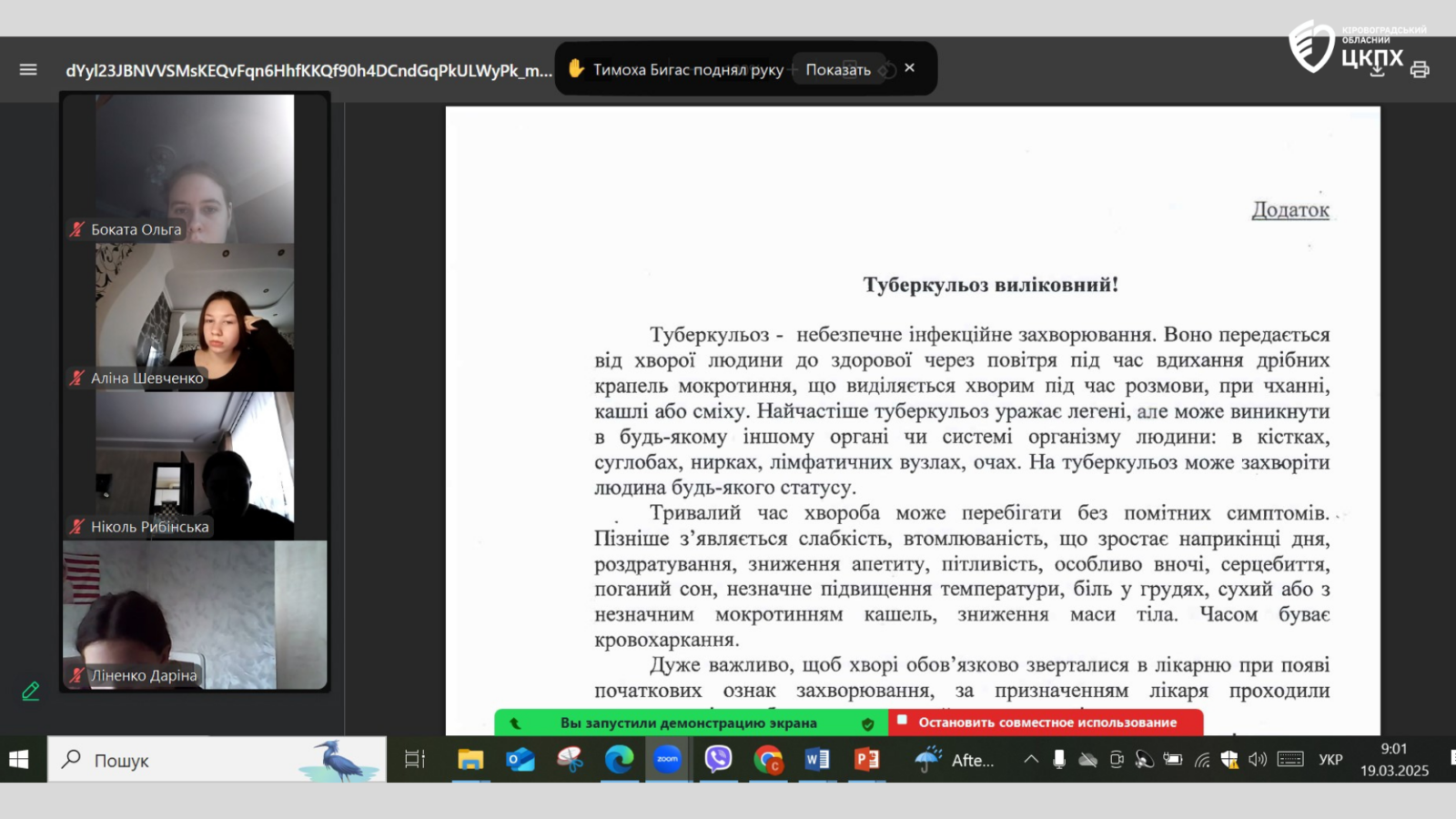Open Viber from the taskbar

[x=718, y=759]
